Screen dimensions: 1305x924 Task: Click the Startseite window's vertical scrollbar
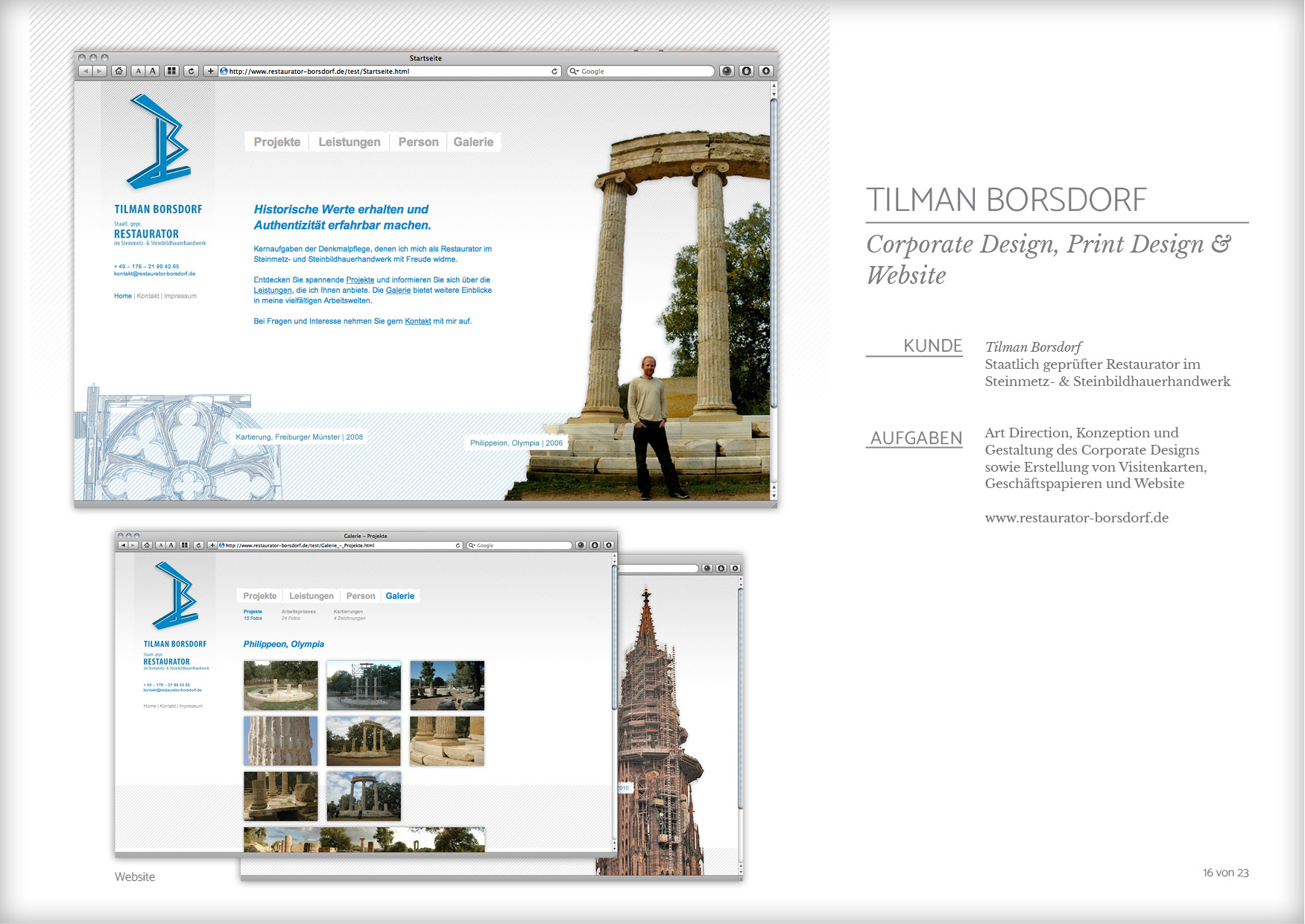[774, 253]
